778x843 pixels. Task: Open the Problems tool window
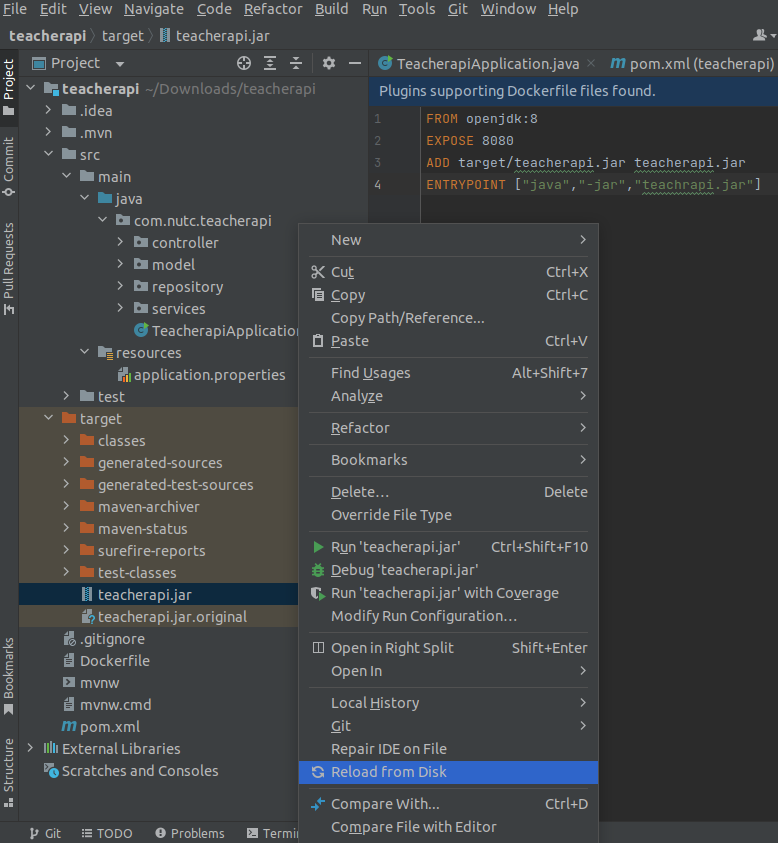tap(190, 833)
